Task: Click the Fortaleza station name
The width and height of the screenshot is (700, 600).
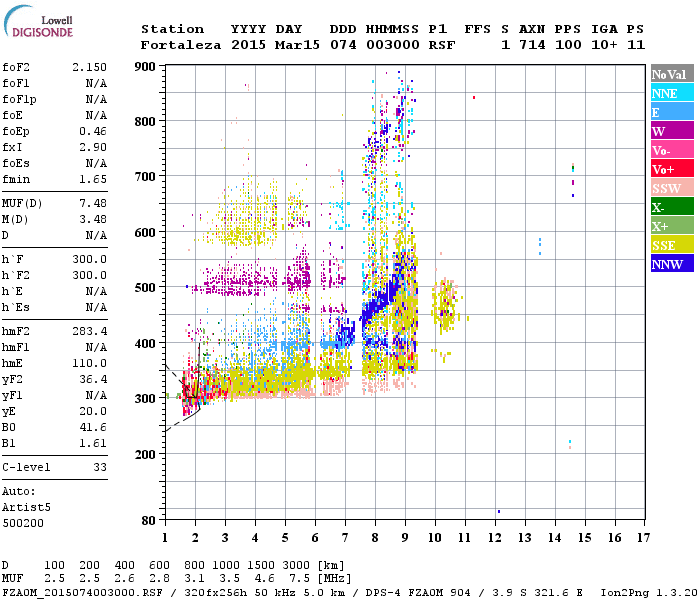Action: (181, 45)
